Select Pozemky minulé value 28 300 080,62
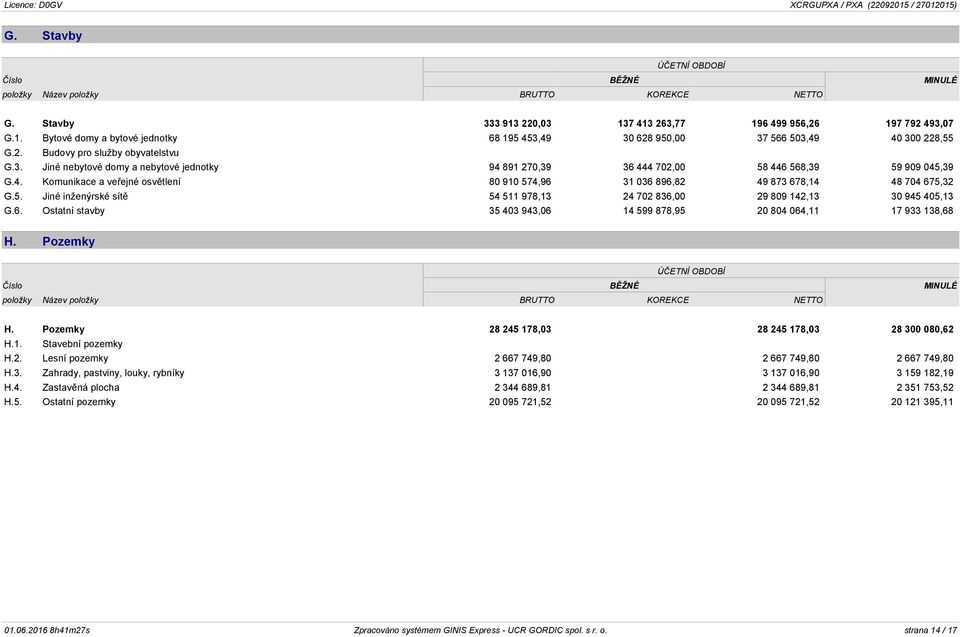Screen dimensions: 960x637 point(922,330)
